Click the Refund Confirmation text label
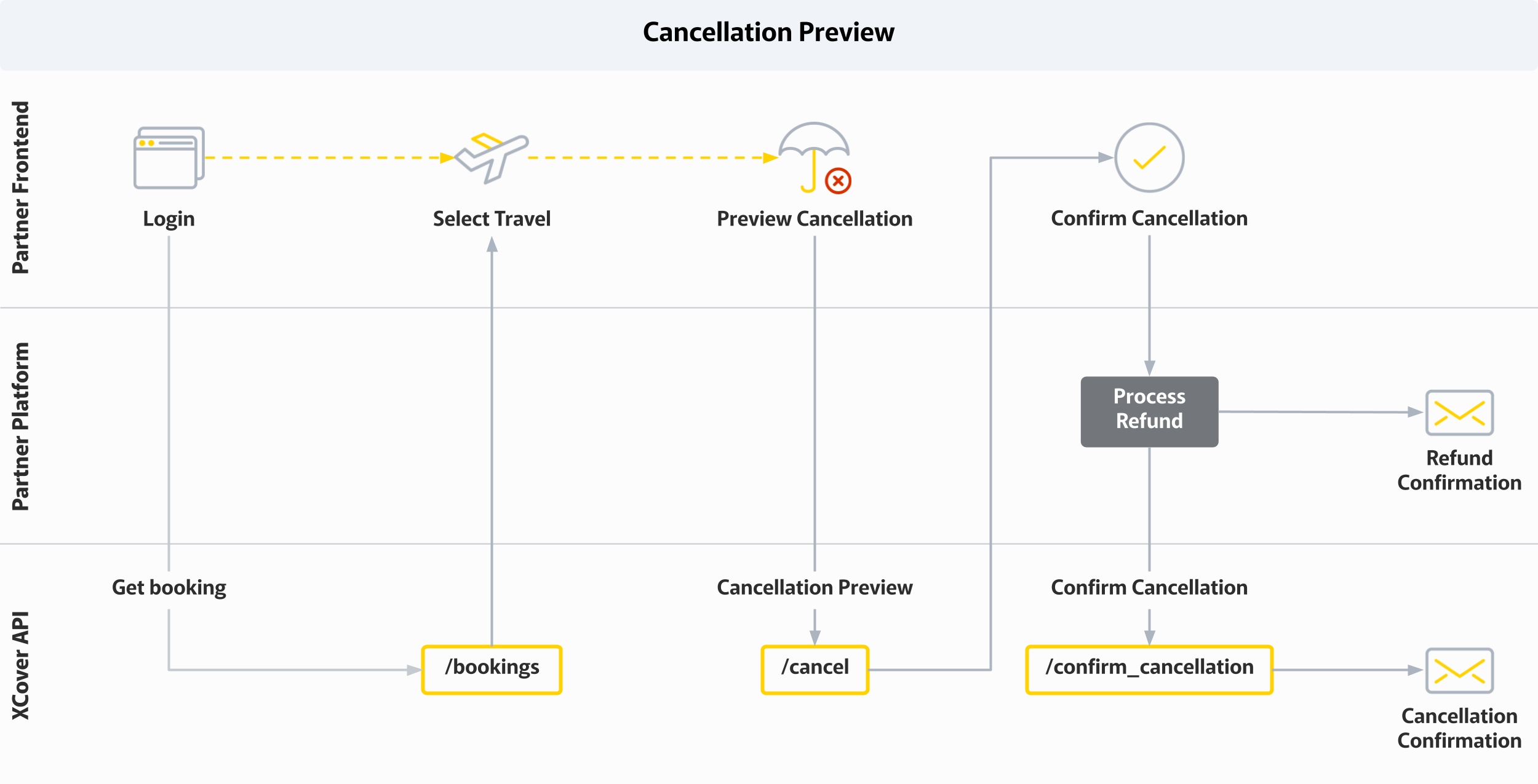1538x784 pixels. (x=1459, y=470)
